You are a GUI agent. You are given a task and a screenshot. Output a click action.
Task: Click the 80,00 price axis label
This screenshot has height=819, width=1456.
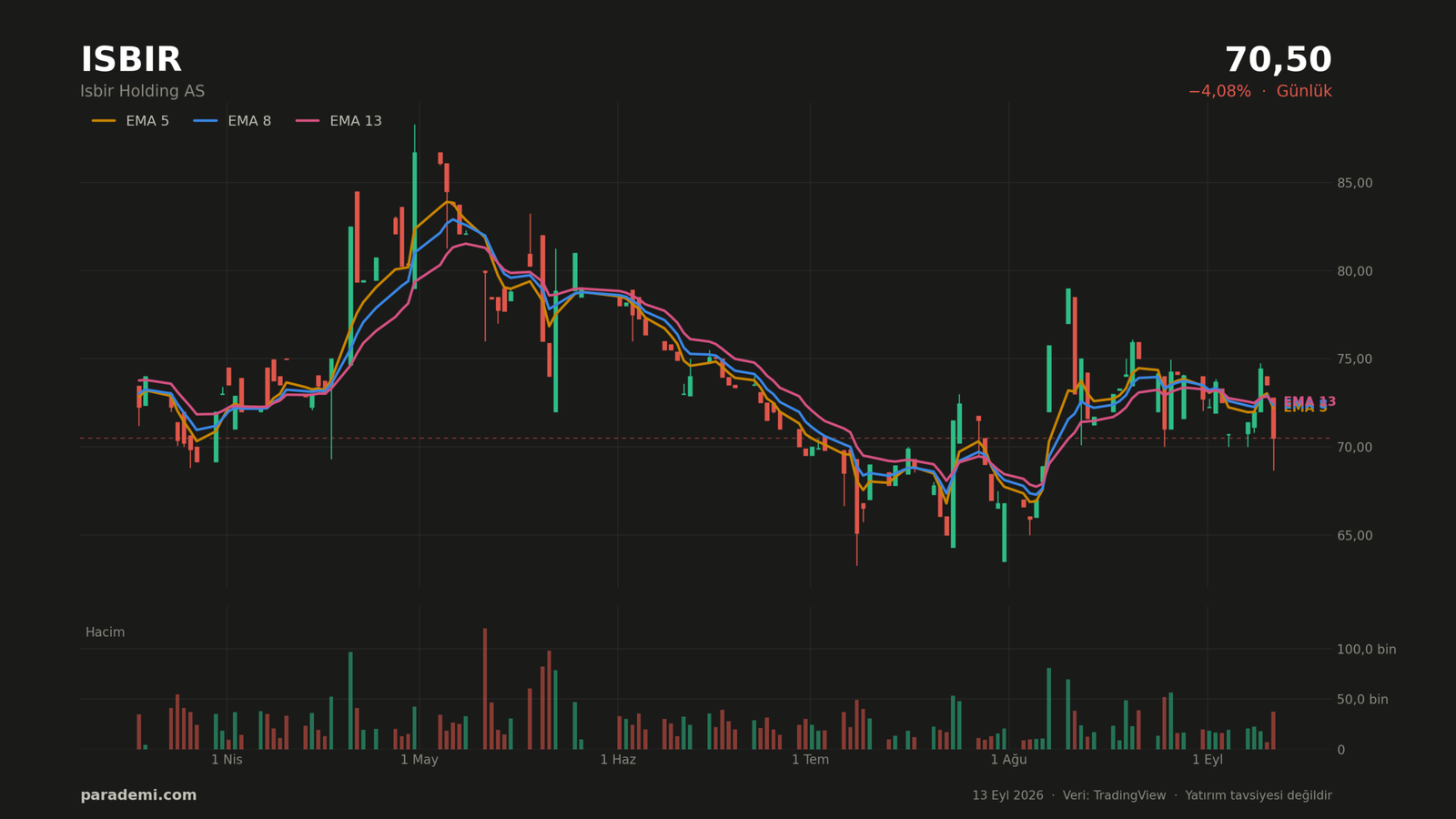1354,271
